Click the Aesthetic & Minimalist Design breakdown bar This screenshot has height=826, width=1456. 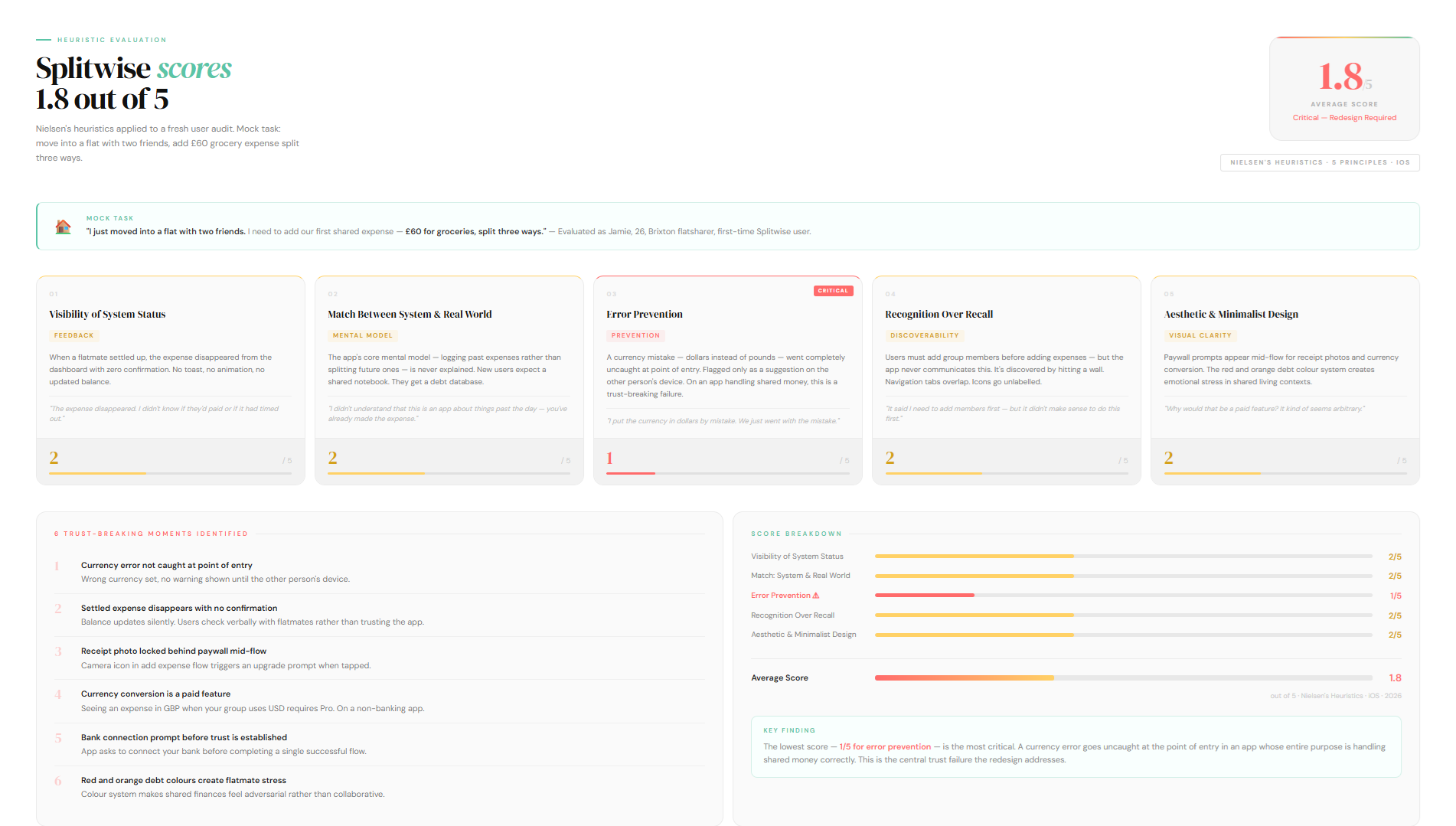click(1123, 635)
